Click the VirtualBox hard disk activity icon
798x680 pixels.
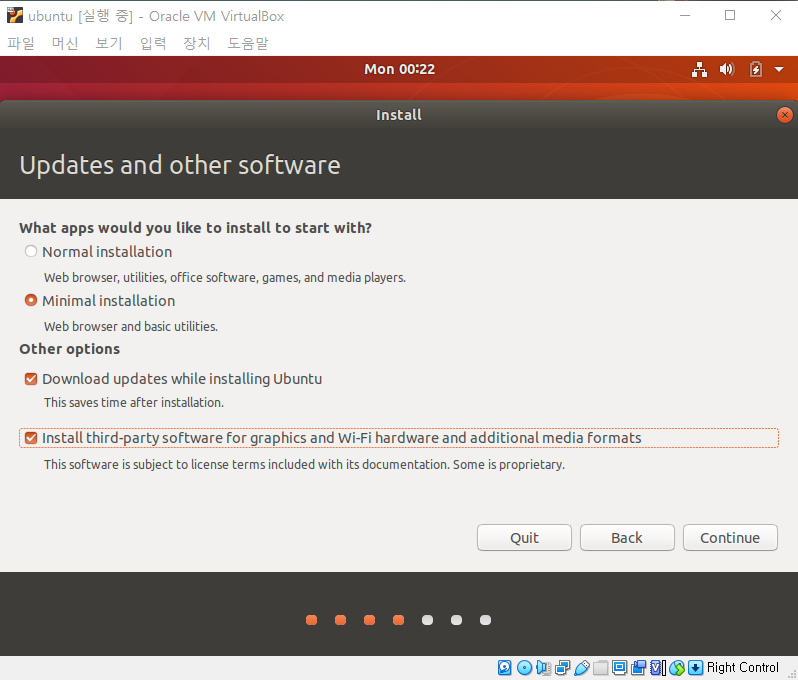point(504,667)
